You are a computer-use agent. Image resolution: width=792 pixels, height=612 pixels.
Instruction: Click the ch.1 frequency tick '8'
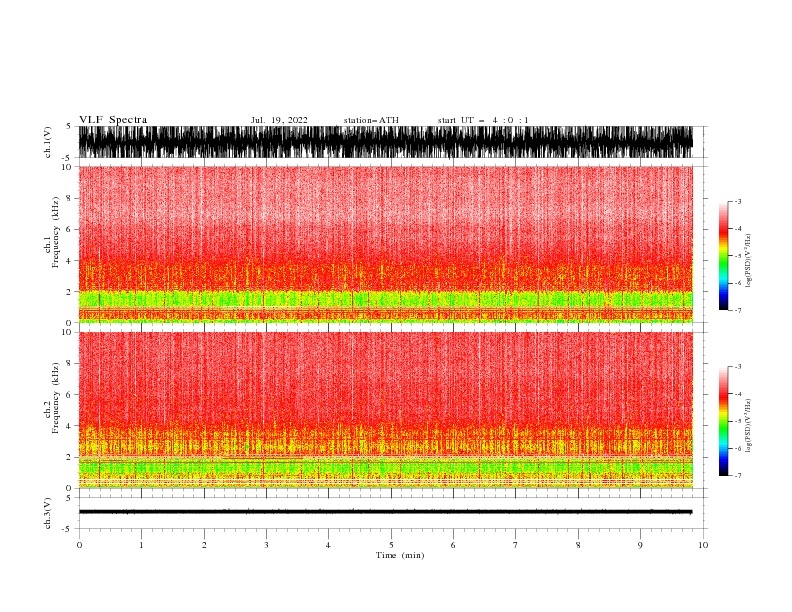[x=69, y=198]
